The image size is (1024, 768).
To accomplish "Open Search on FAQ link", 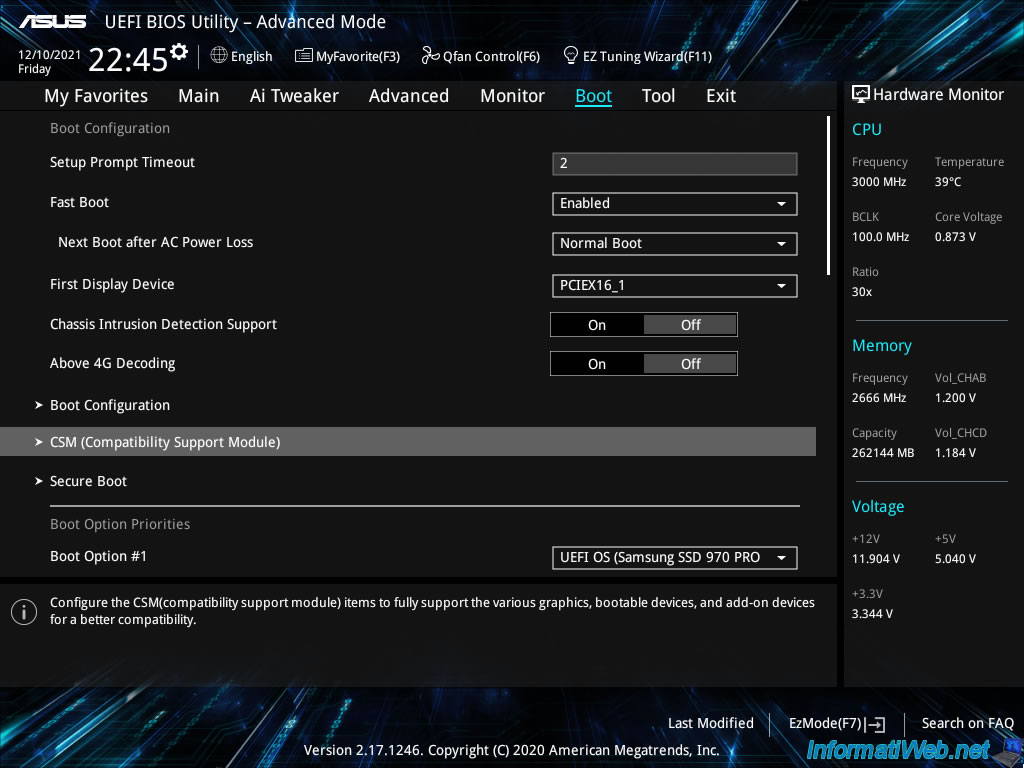I will pos(967,724).
